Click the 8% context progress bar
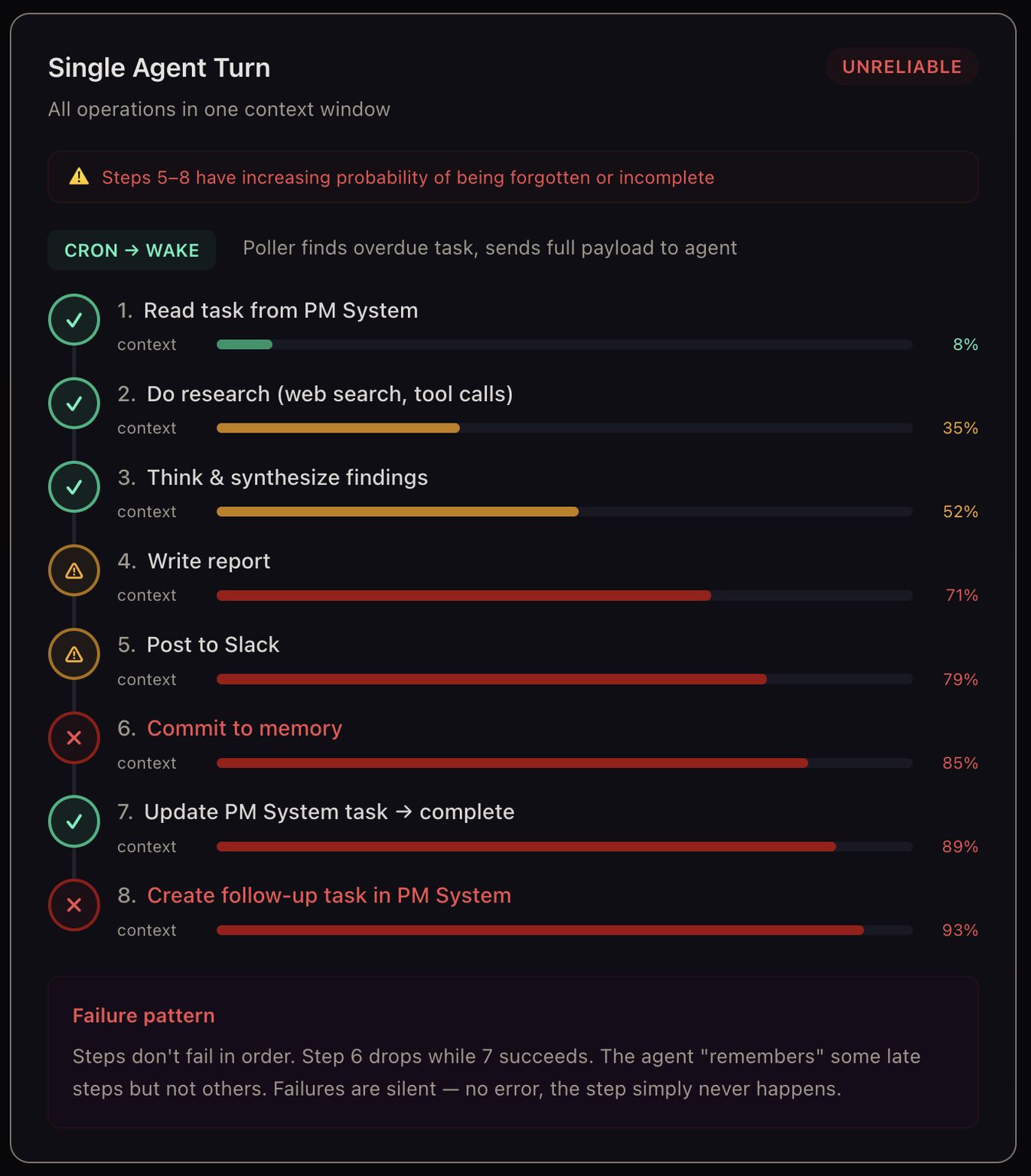1031x1176 pixels. [564, 345]
